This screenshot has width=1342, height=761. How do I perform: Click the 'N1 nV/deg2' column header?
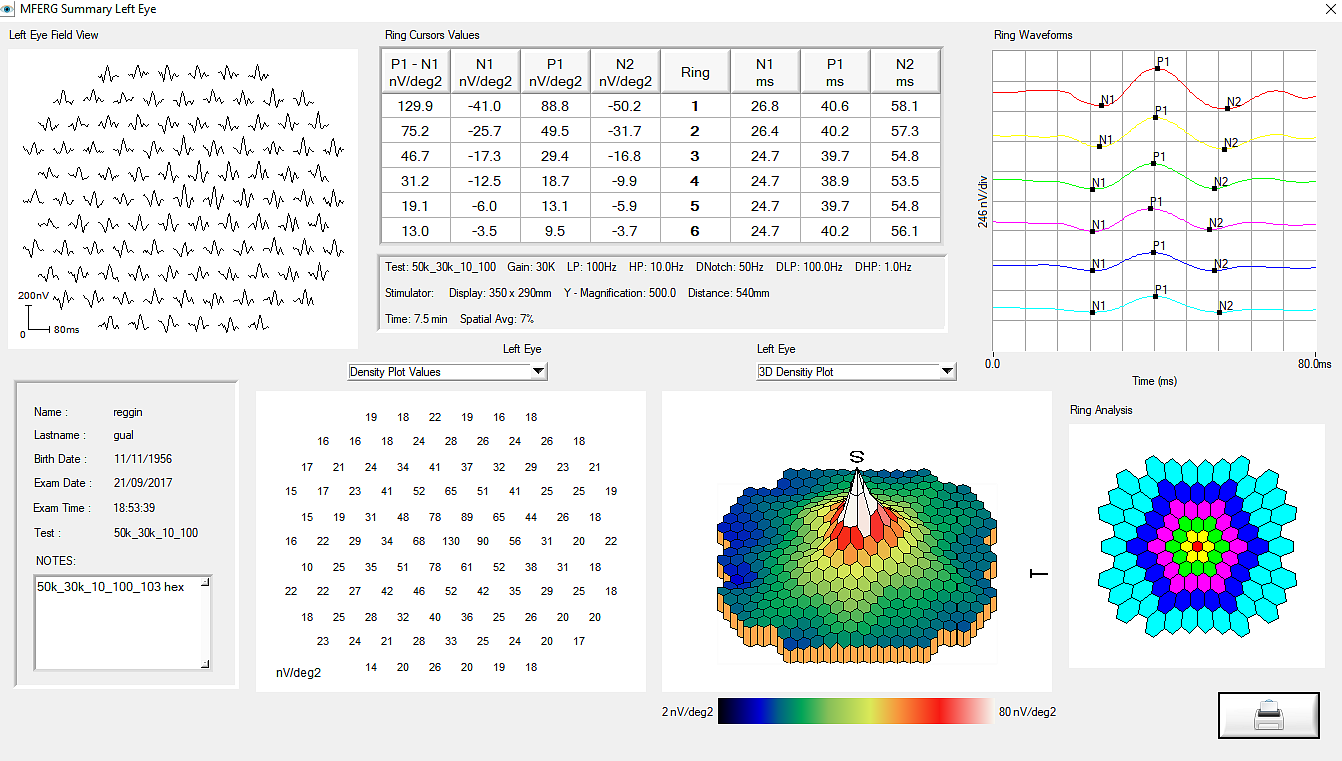[x=485, y=72]
